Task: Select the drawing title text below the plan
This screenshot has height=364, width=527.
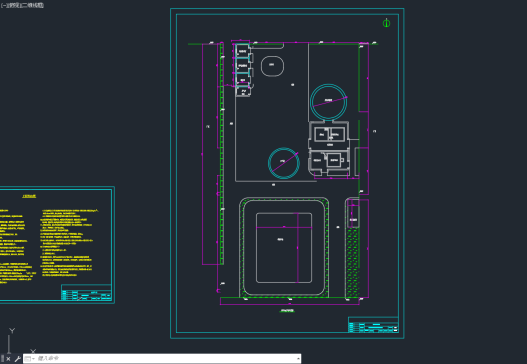Action: point(287,311)
